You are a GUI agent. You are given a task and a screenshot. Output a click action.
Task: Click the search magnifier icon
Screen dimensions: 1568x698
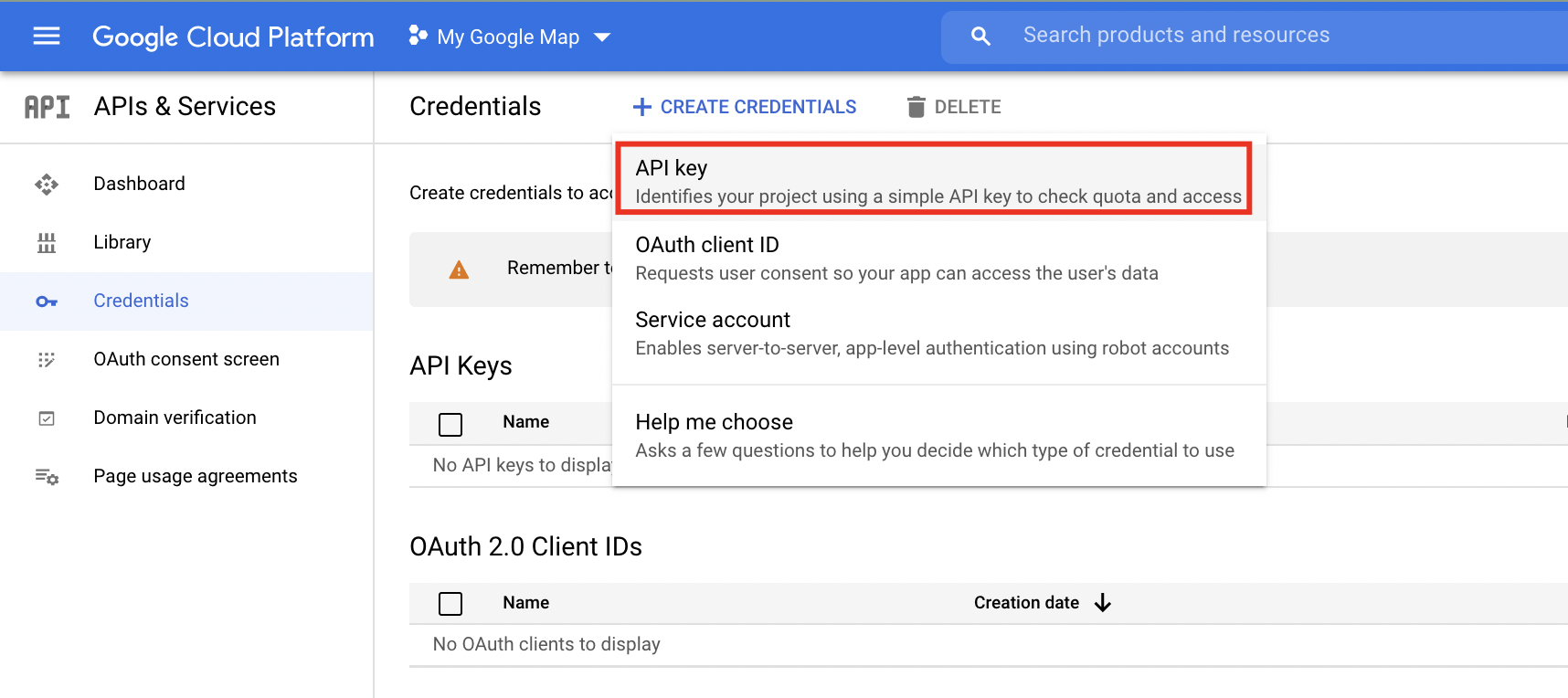pos(980,37)
